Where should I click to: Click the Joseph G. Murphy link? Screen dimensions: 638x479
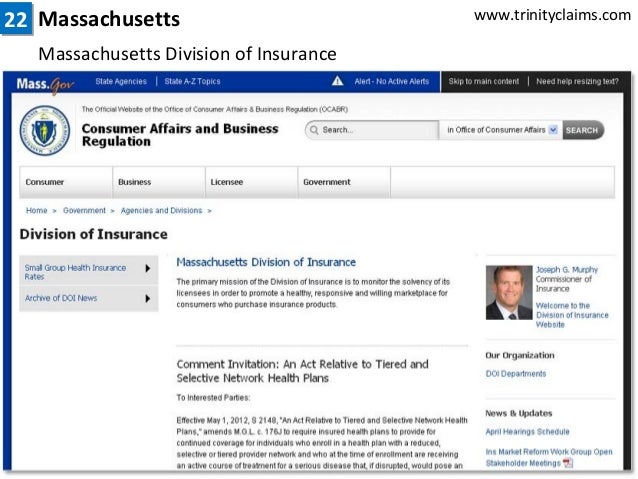[x=567, y=269]
